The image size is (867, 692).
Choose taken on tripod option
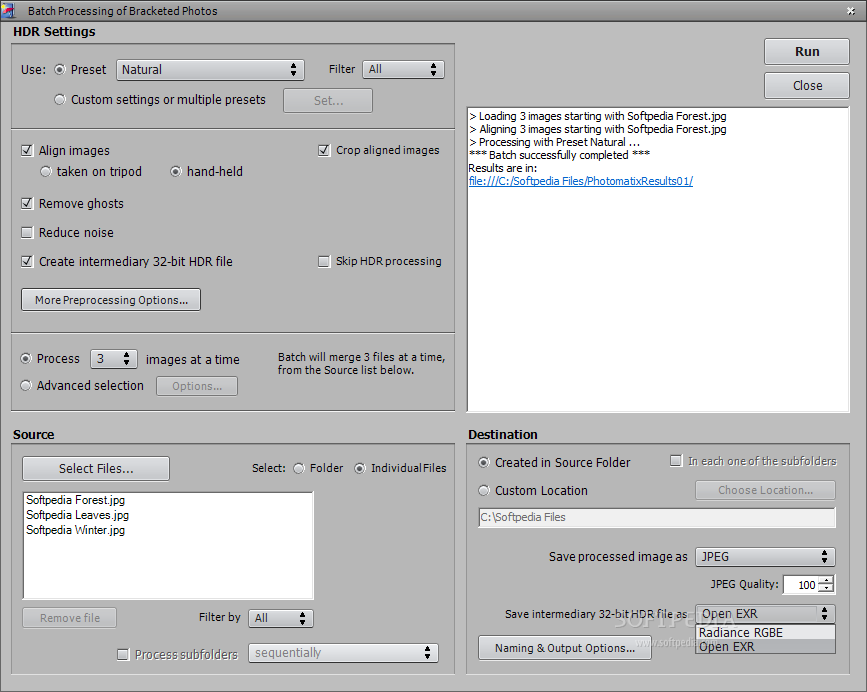pyautogui.click(x=46, y=172)
